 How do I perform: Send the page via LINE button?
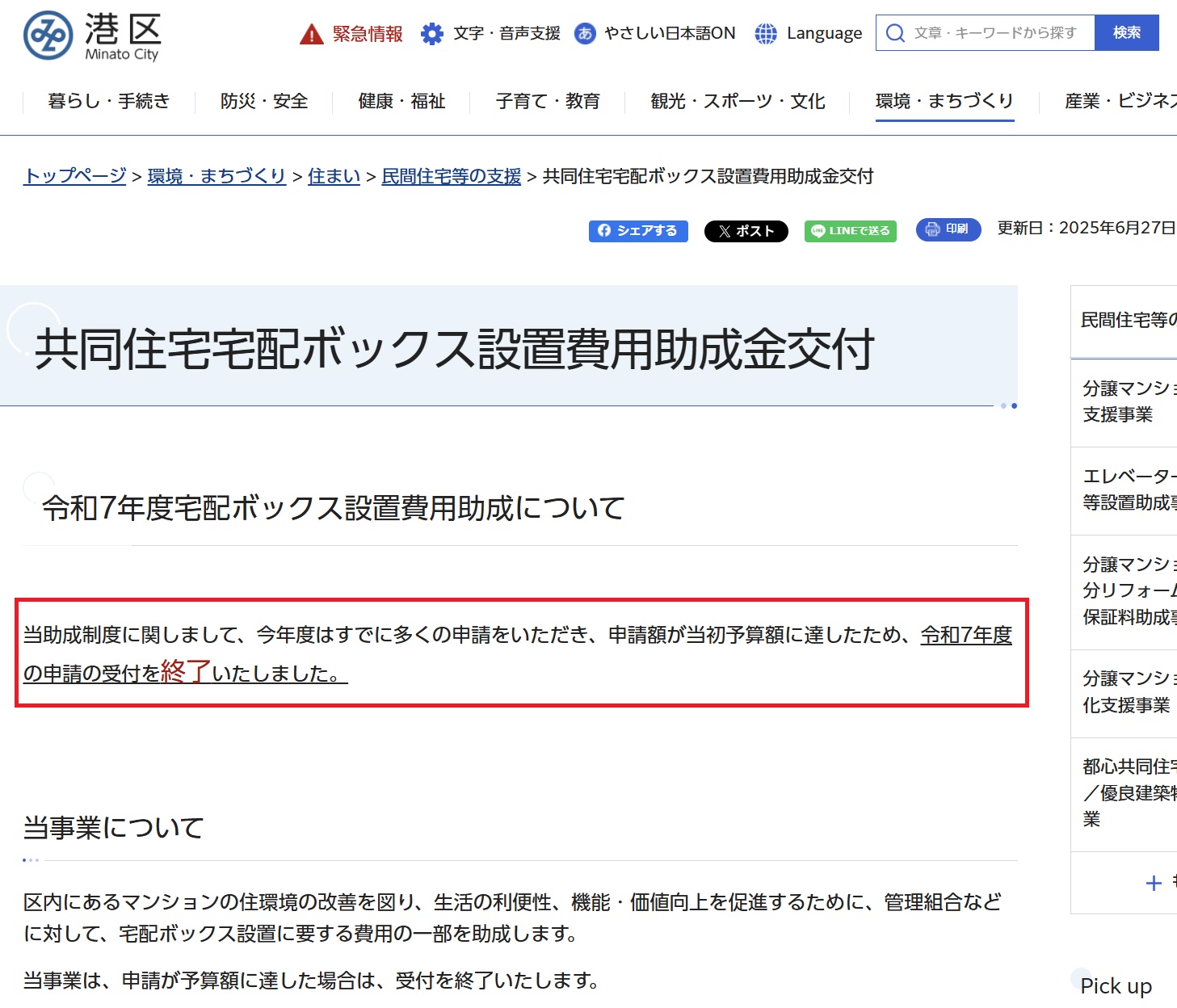(850, 231)
